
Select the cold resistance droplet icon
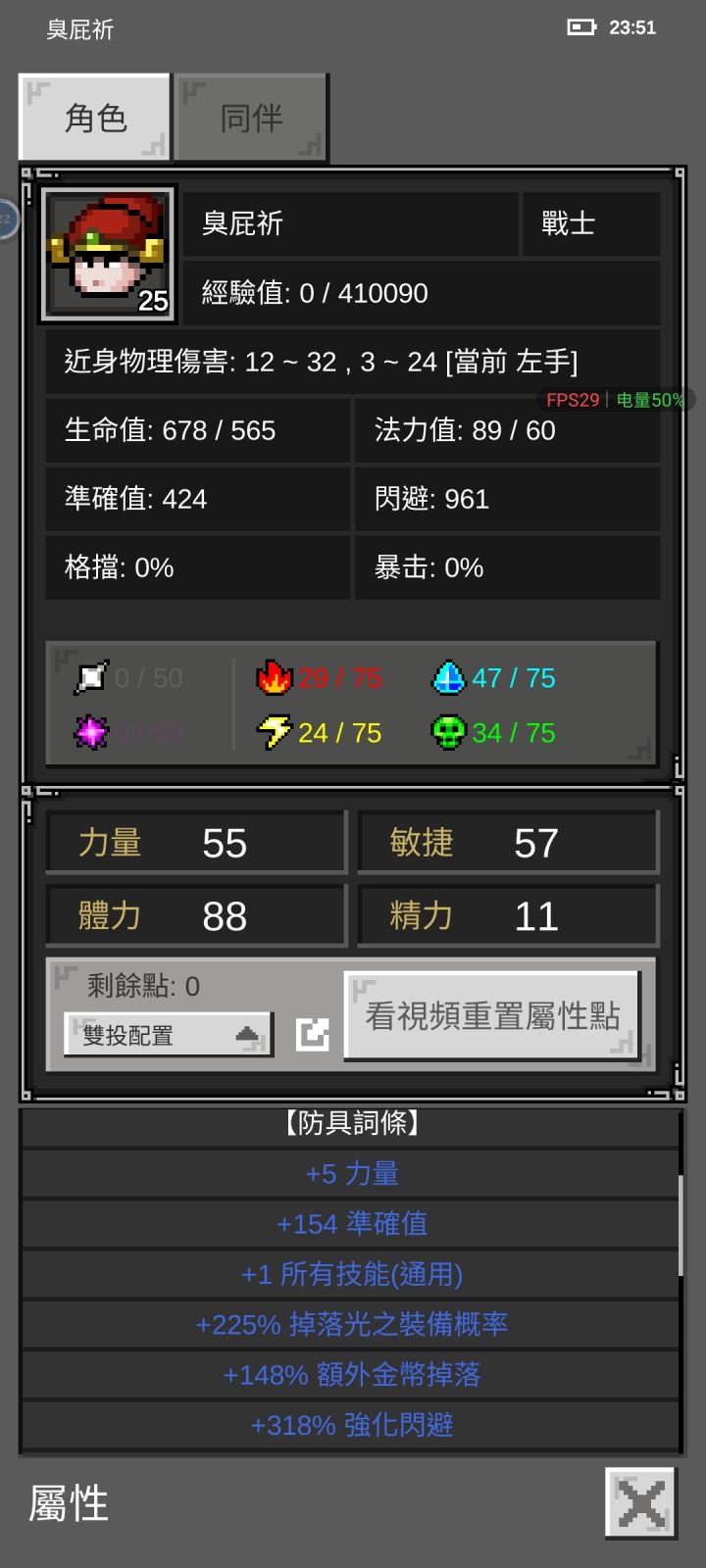448,677
